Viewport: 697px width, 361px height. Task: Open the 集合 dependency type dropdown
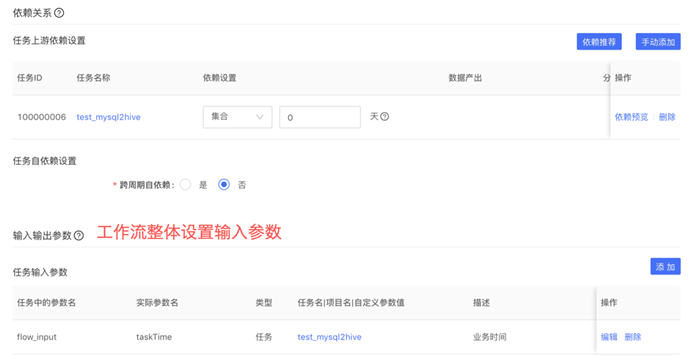(x=237, y=117)
